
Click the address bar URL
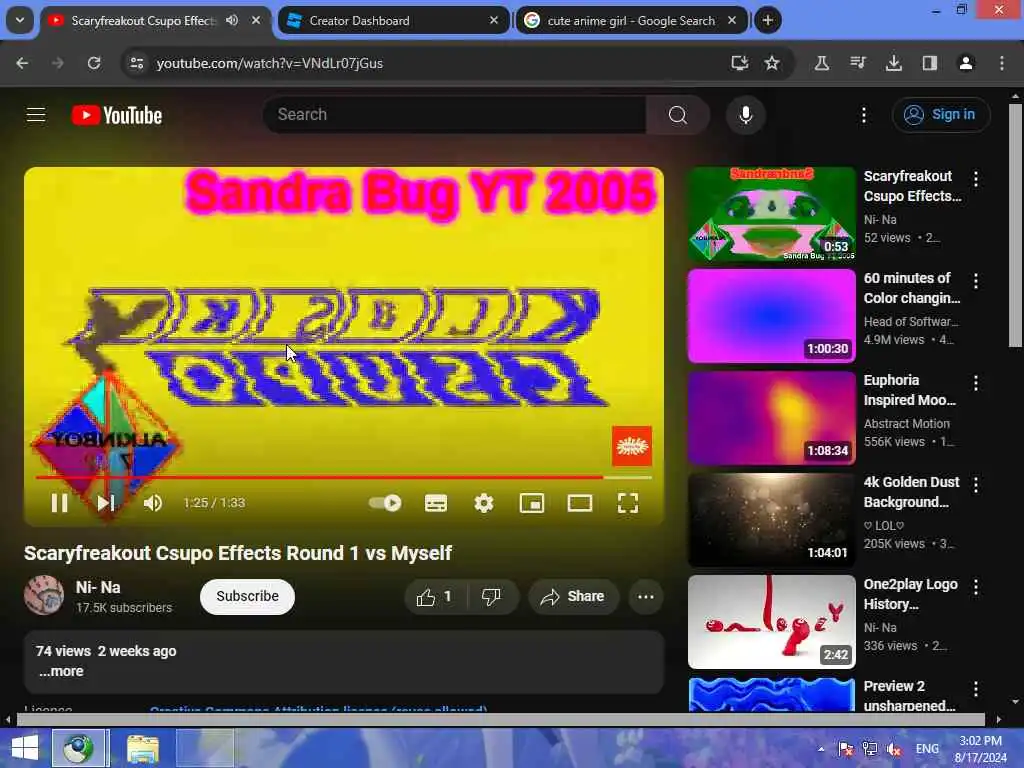pos(270,63)
